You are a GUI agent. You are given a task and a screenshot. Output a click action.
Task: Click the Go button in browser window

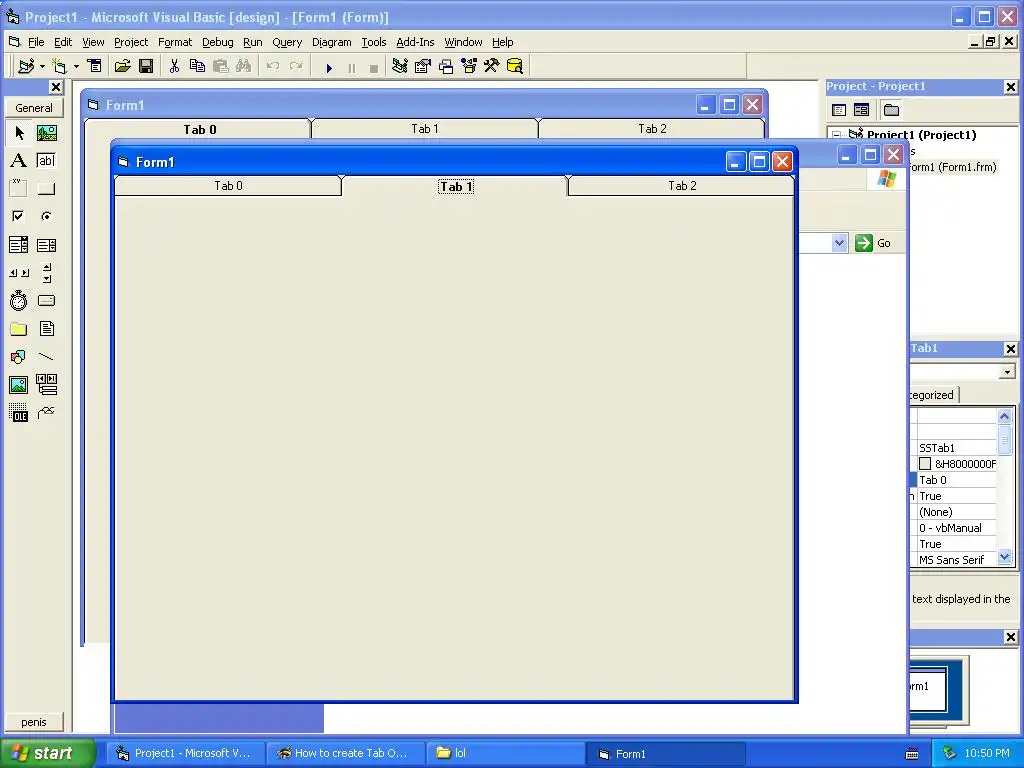pos(872,243)
